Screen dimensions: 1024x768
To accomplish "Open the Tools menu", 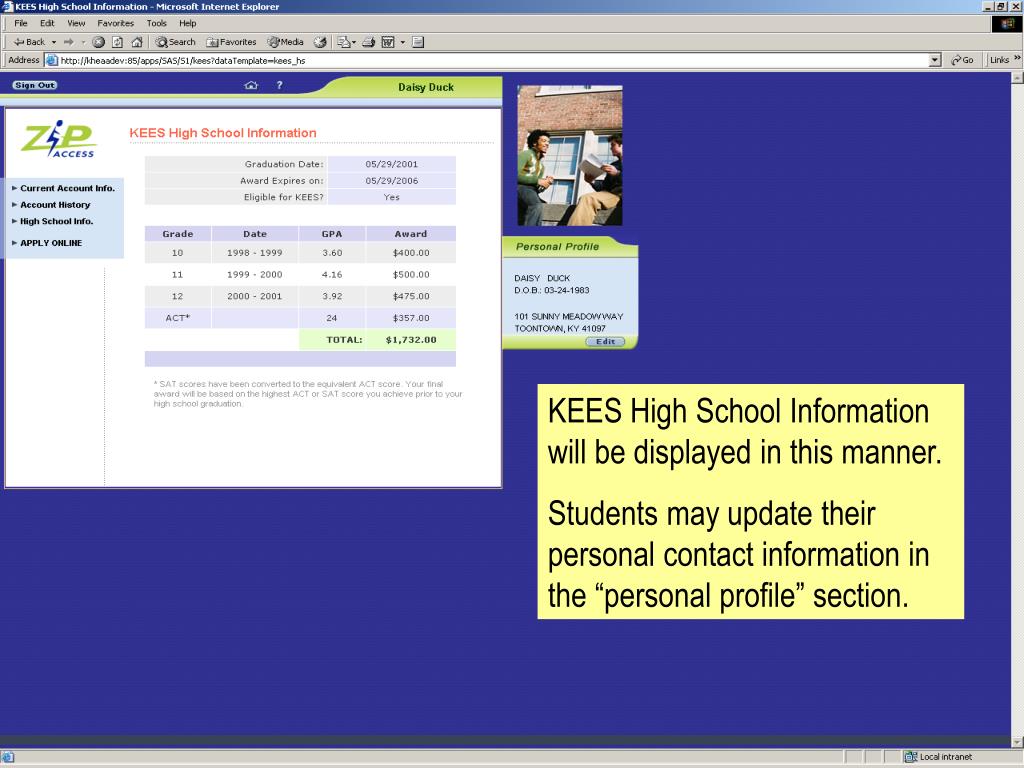I will coord(157,23).
